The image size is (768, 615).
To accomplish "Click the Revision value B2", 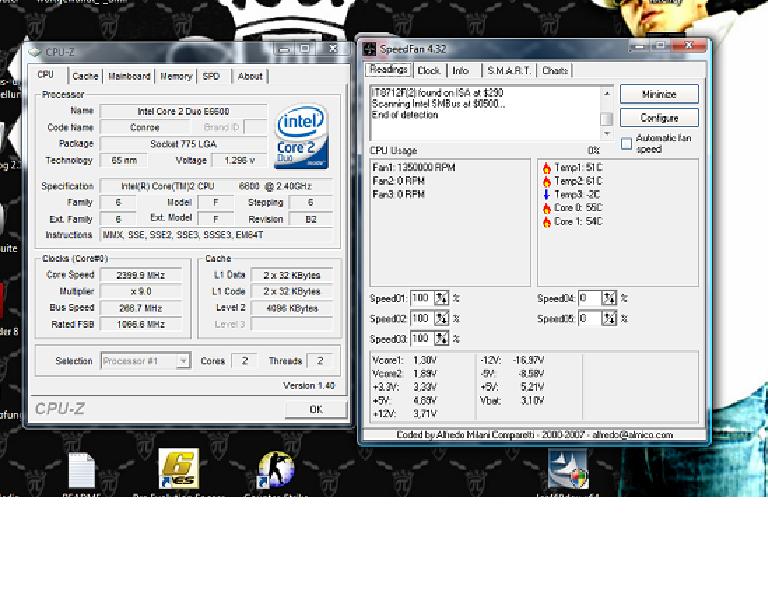I will [x=311, y=219].
